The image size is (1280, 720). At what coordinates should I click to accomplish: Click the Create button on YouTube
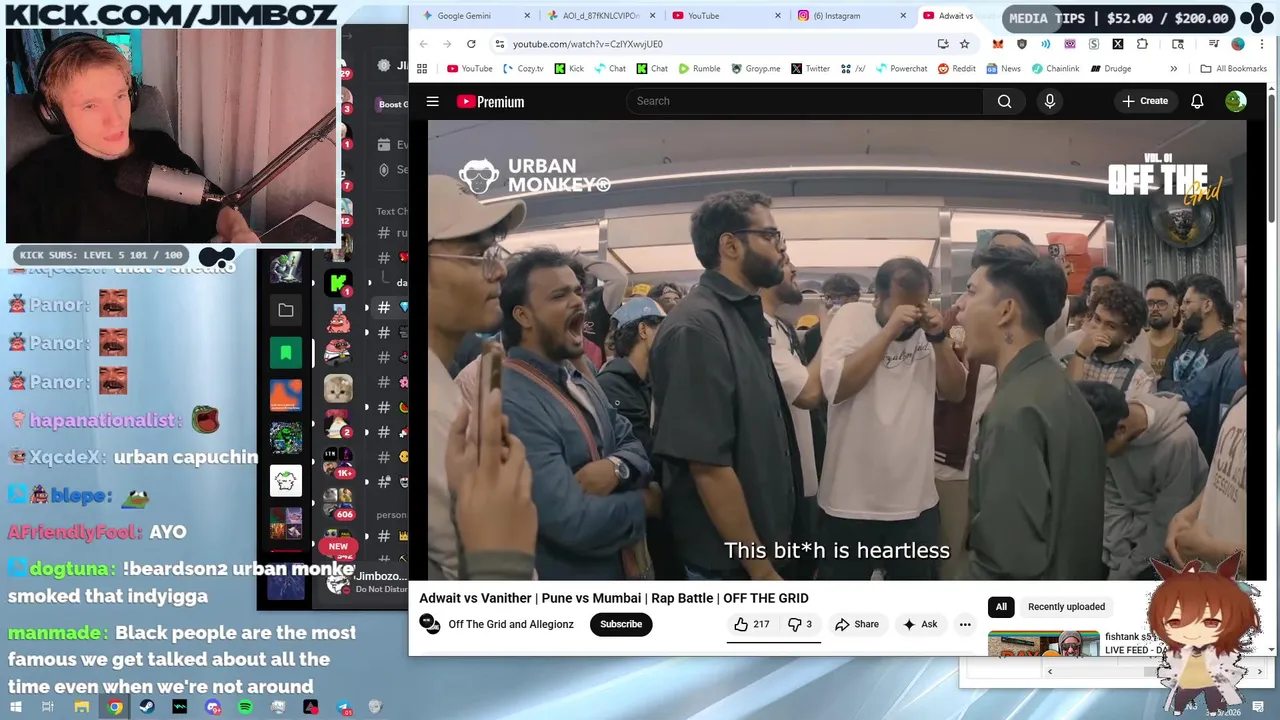pos(1145,101)
